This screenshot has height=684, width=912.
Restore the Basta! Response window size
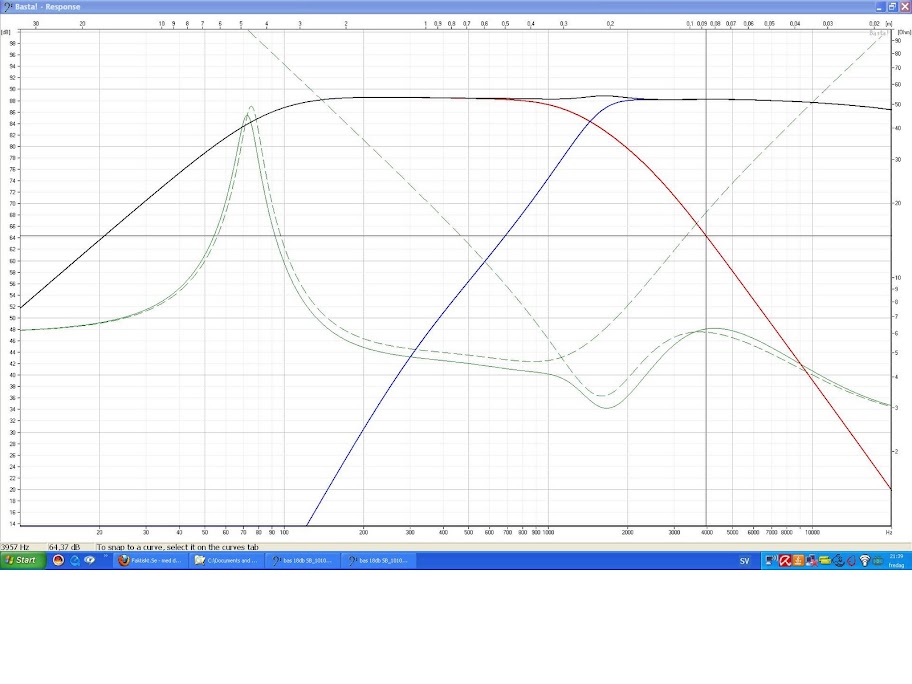point(892,6)
